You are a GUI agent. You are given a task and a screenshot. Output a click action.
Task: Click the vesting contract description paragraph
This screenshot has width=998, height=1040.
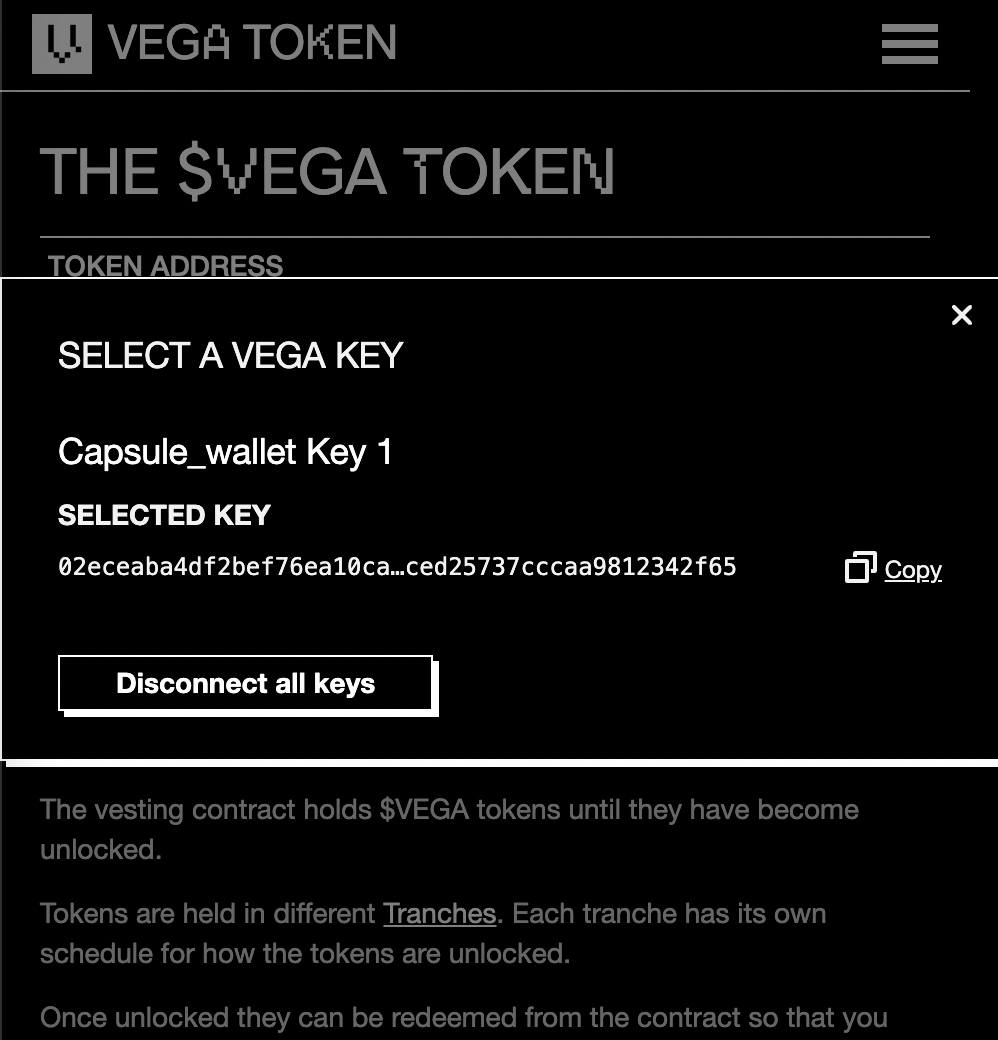[x=448, y=829]
